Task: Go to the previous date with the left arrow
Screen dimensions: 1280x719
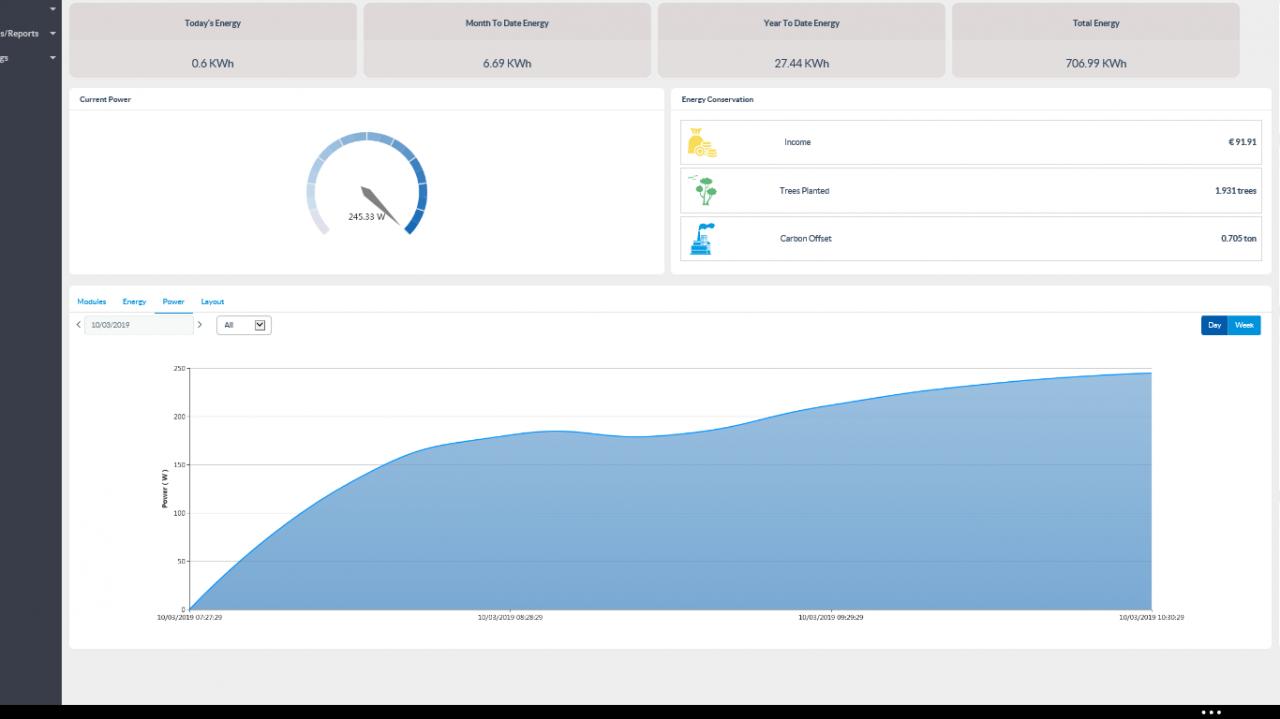Action: click(x=79, y=325)
